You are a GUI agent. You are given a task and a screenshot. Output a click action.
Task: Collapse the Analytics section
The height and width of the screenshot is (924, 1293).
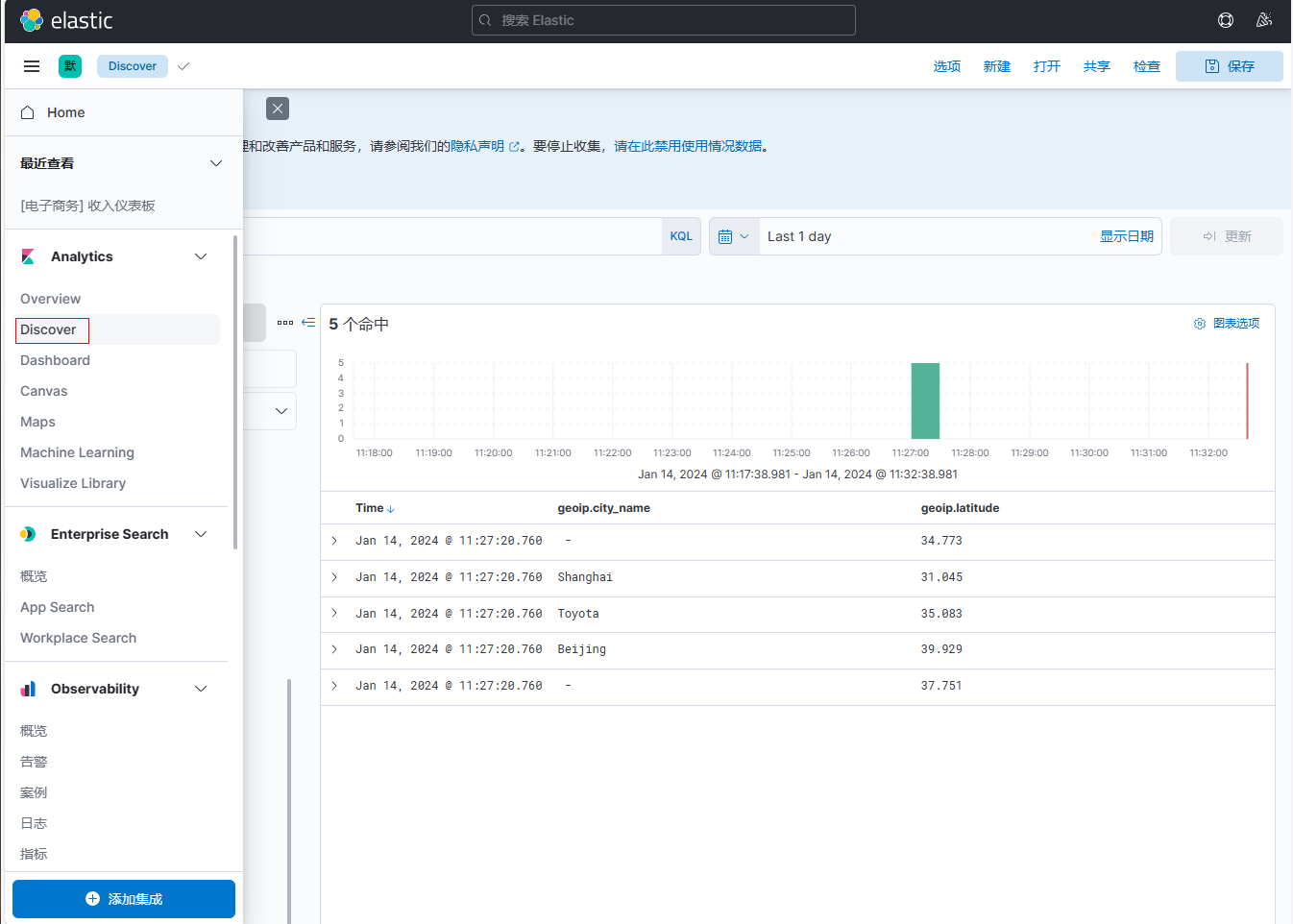201,256
